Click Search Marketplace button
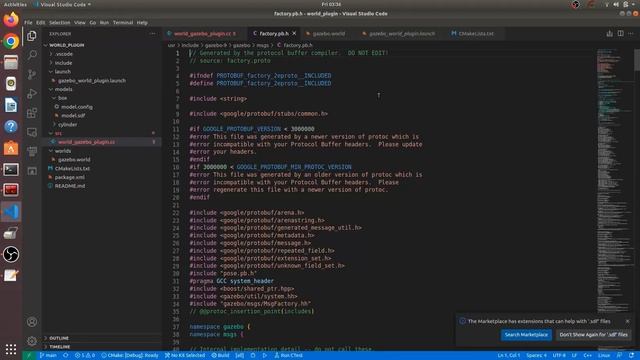 tap(526, 335)
